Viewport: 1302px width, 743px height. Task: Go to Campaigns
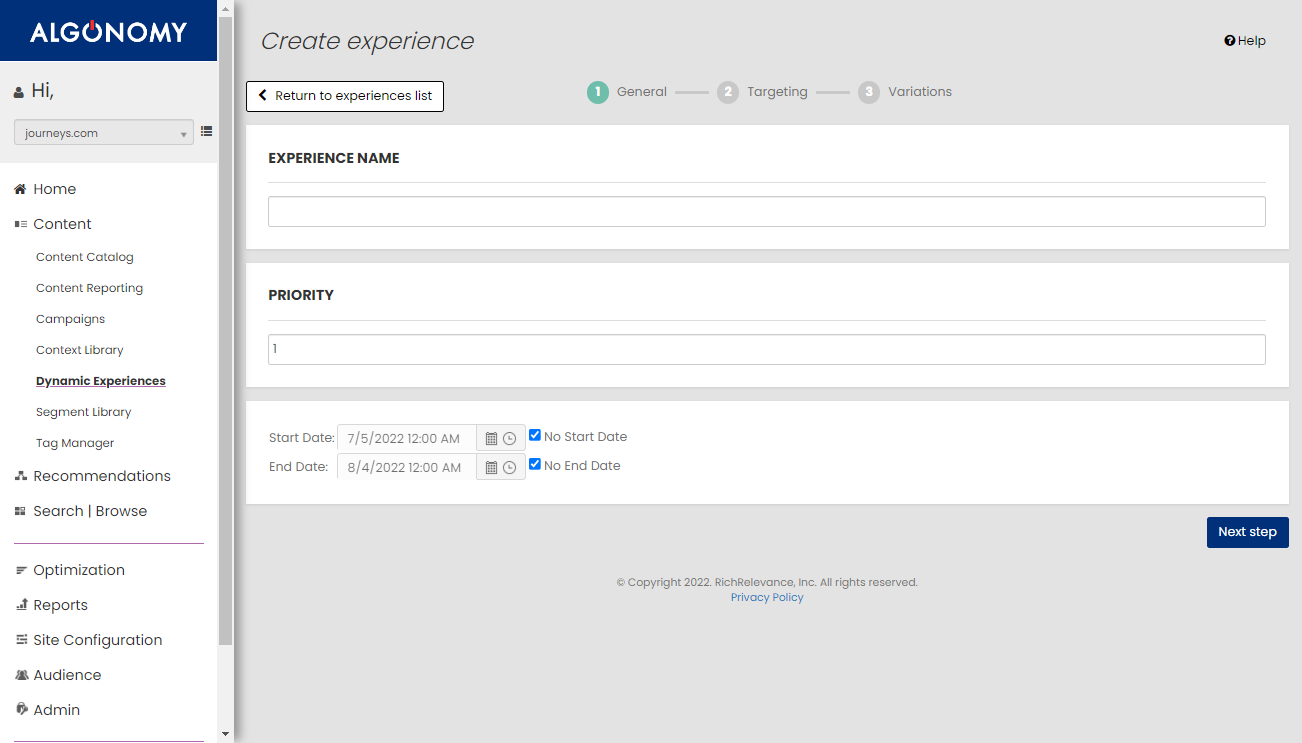[x=71, y=319]
